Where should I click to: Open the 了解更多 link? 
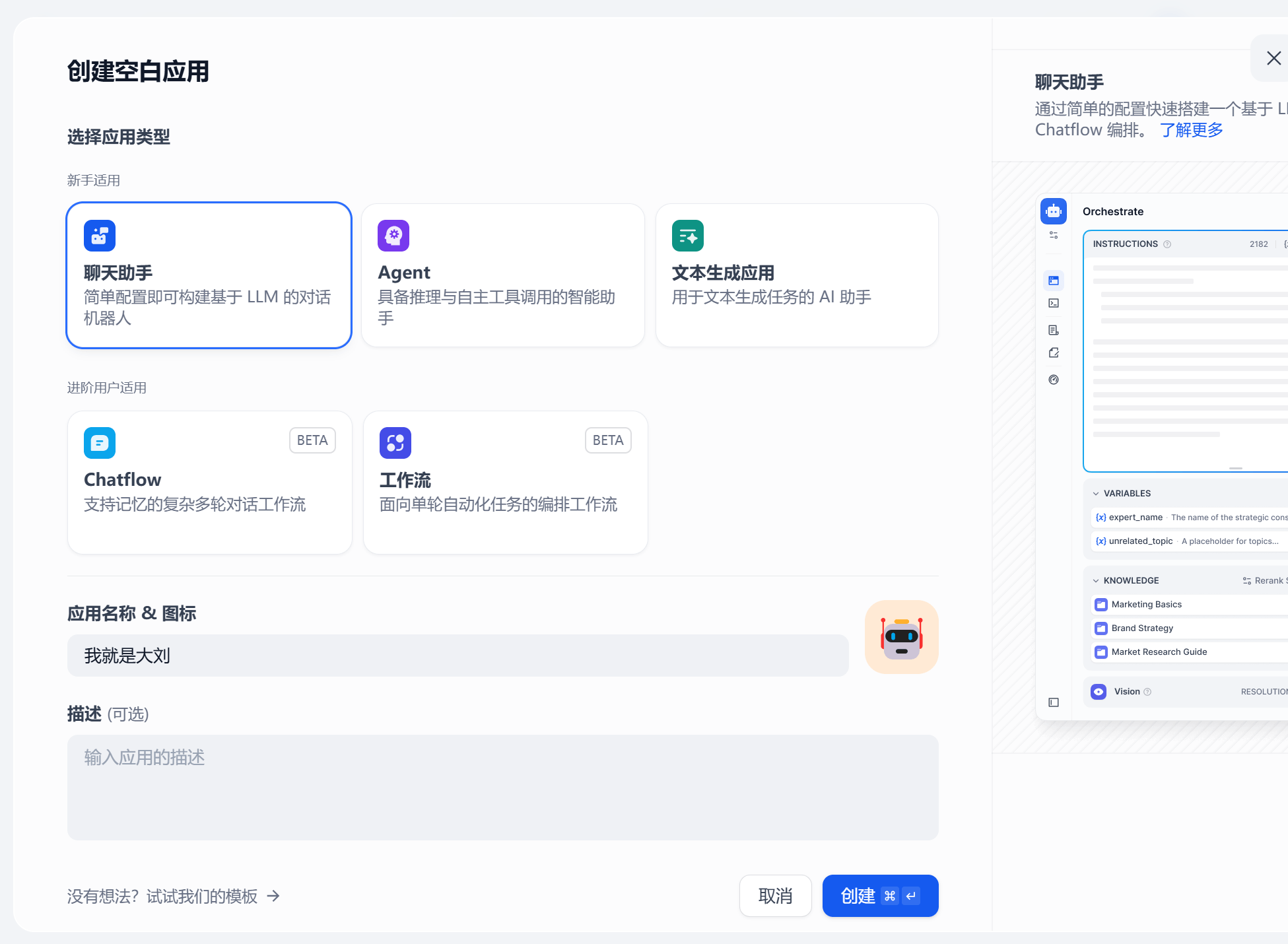pos(1191,130)
